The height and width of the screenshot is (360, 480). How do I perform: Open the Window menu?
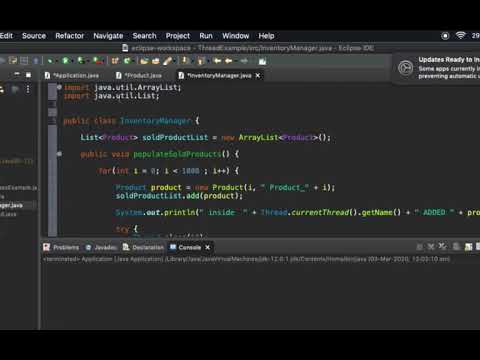point(236,36)
